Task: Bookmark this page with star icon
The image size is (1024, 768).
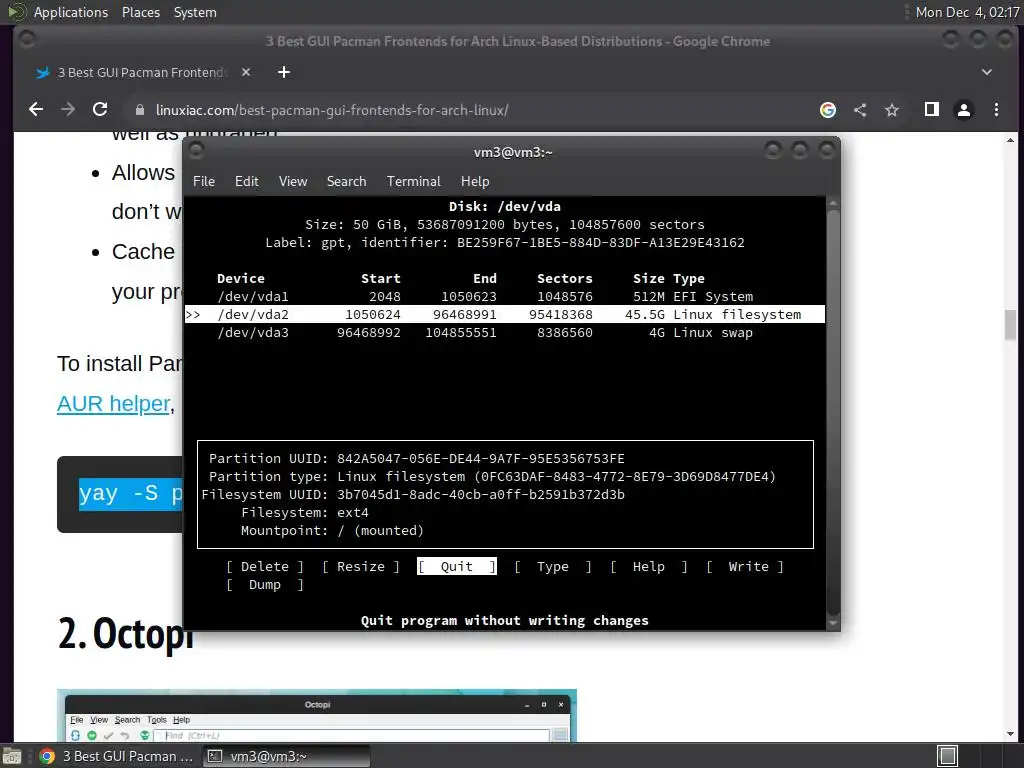Action: (x=892, y=110)
